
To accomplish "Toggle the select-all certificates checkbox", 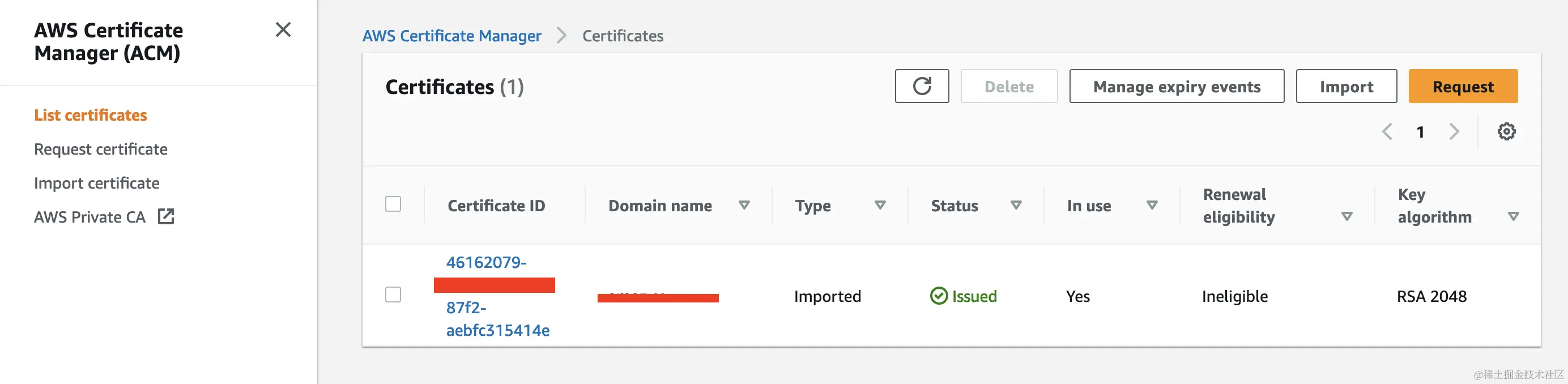I will coord(393,204).
